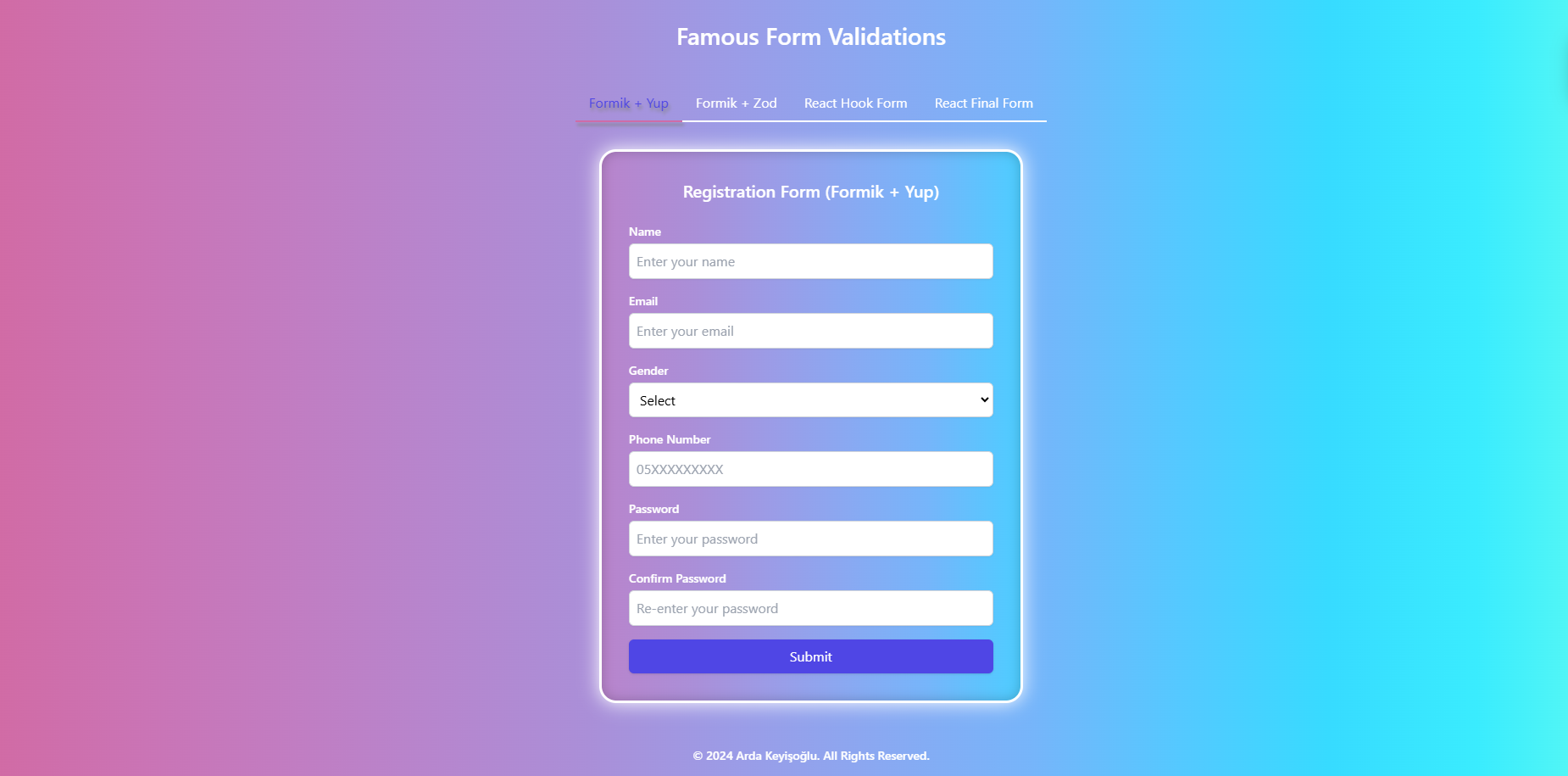
Task: Click the Name field label
Action: pyautogui.click(x=645, y=232)
